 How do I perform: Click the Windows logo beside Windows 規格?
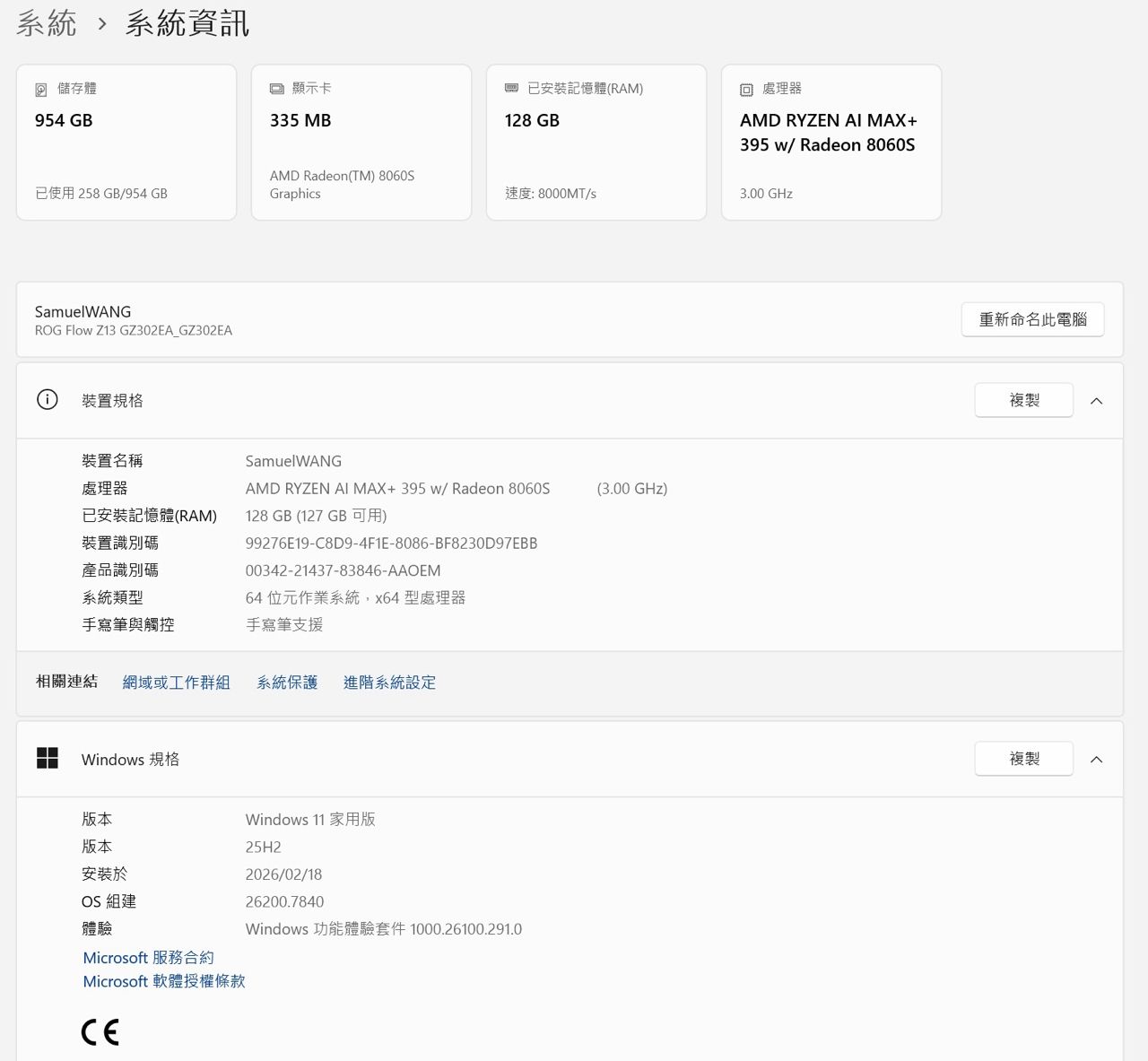[48, 759]
